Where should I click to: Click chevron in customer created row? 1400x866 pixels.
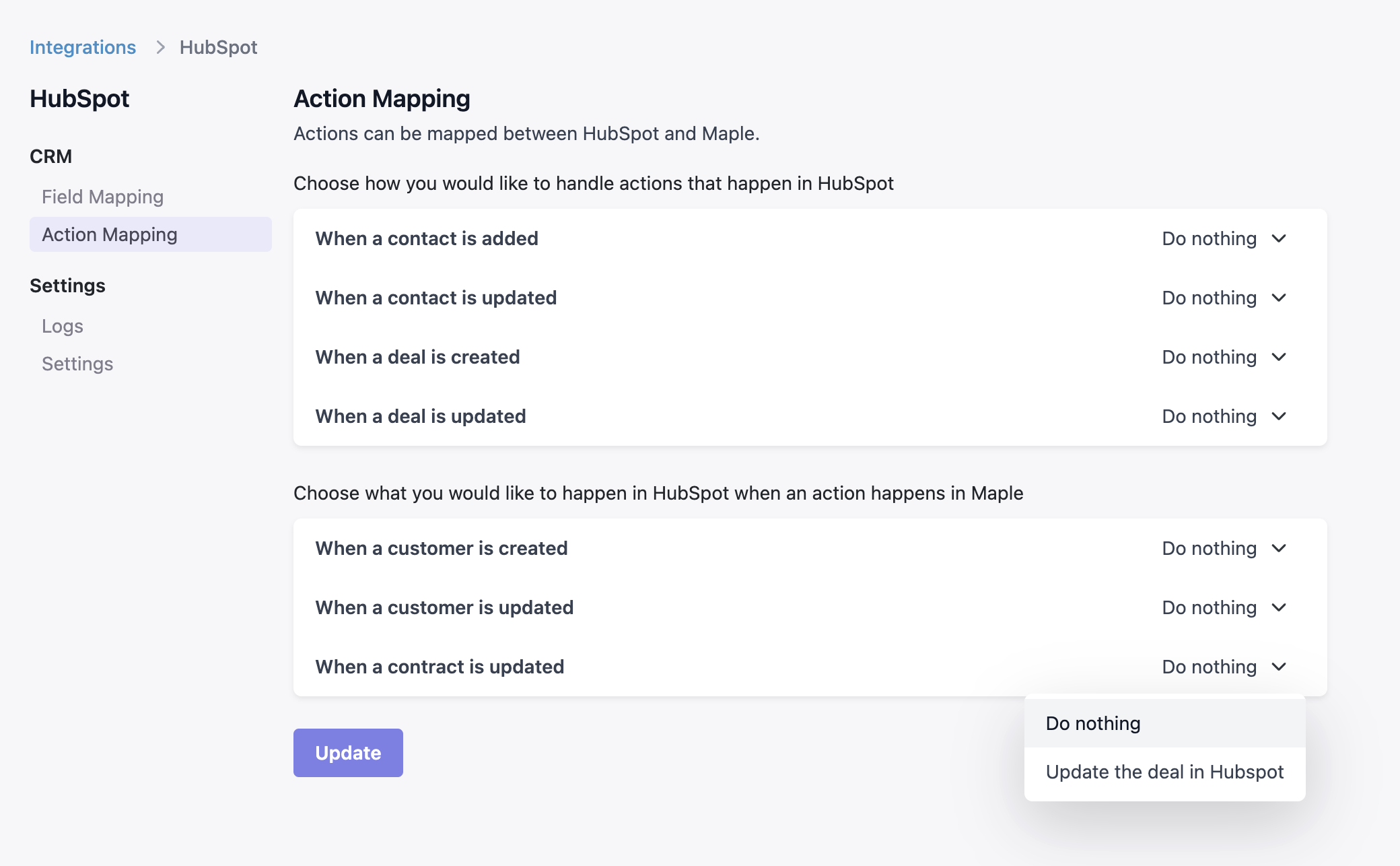pyautogui.click(x=1279, y=548)
